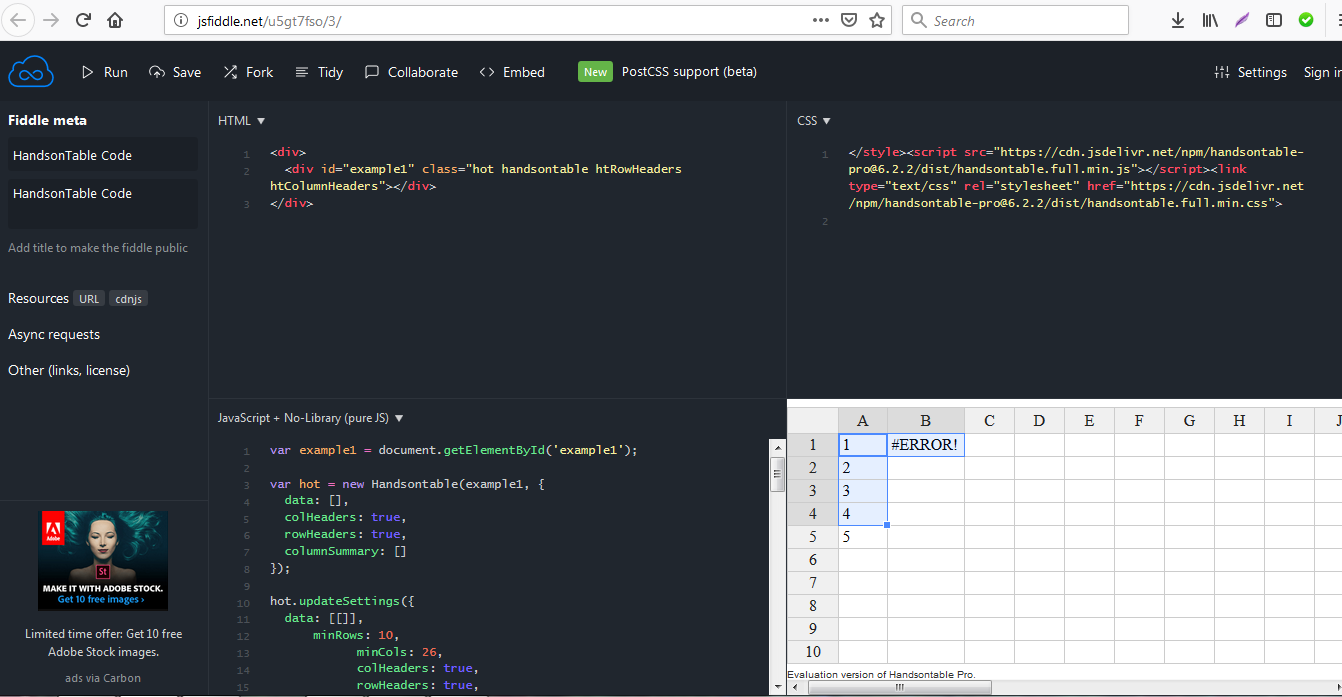Viewport: 1342px width, 697px height.
Task: Edit the fiddle title field
Action: [x=103, y=155]
